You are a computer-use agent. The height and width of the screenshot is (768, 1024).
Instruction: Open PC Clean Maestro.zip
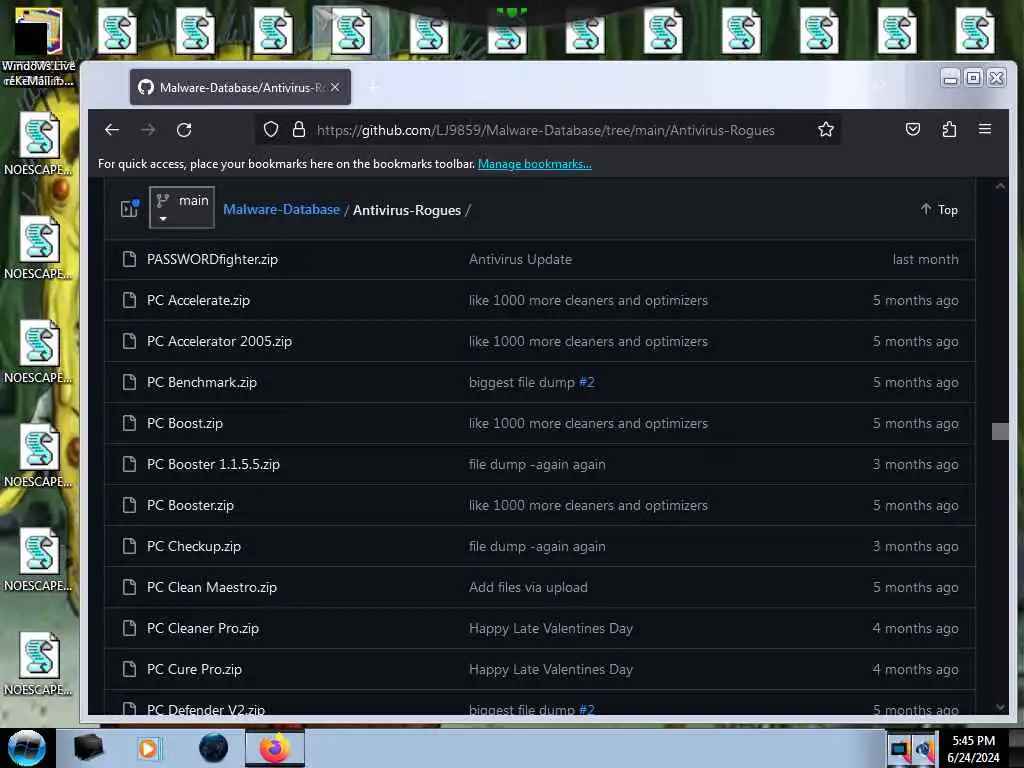(x=212, y=587)
